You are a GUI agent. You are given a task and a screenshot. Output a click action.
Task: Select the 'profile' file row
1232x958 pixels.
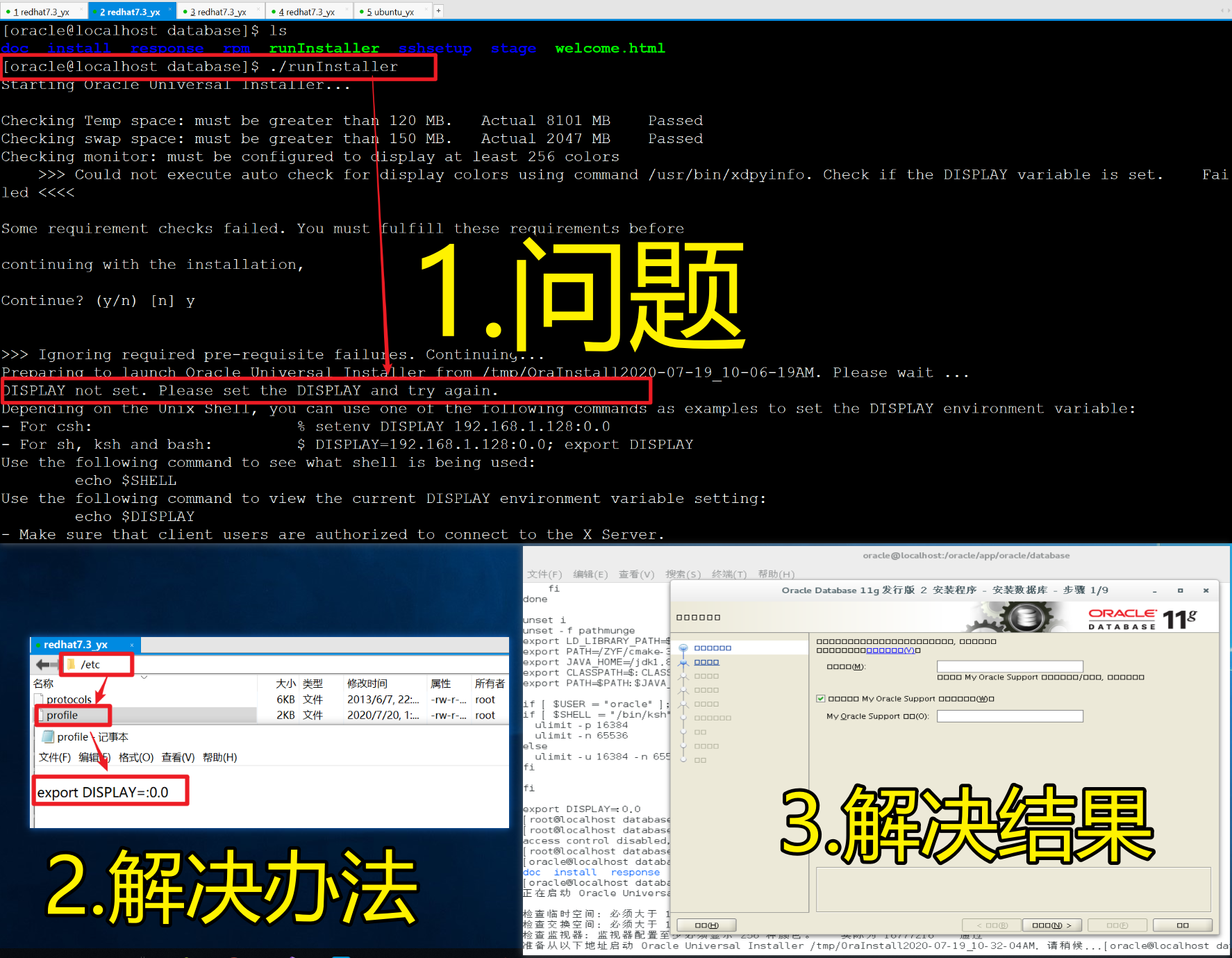point(271,715)
